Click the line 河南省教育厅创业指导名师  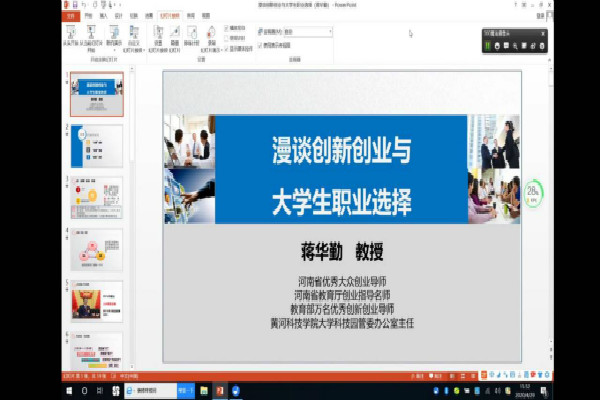click(x=342, y=295)
